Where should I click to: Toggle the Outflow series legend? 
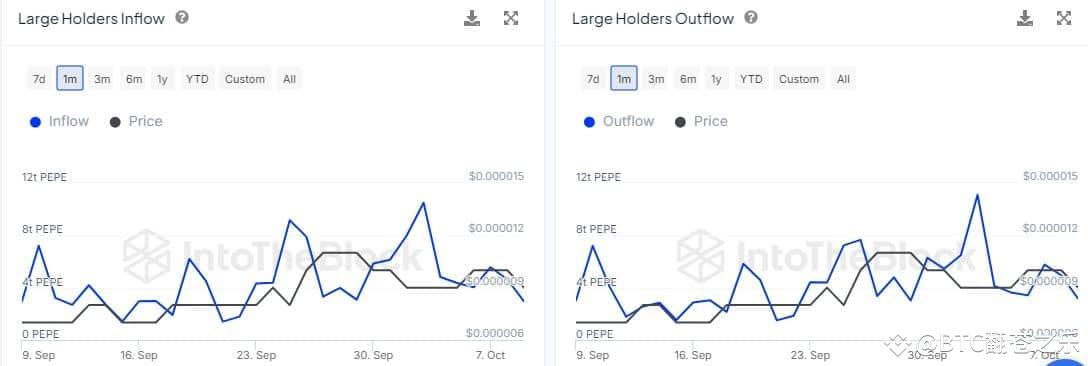(619, 122)
